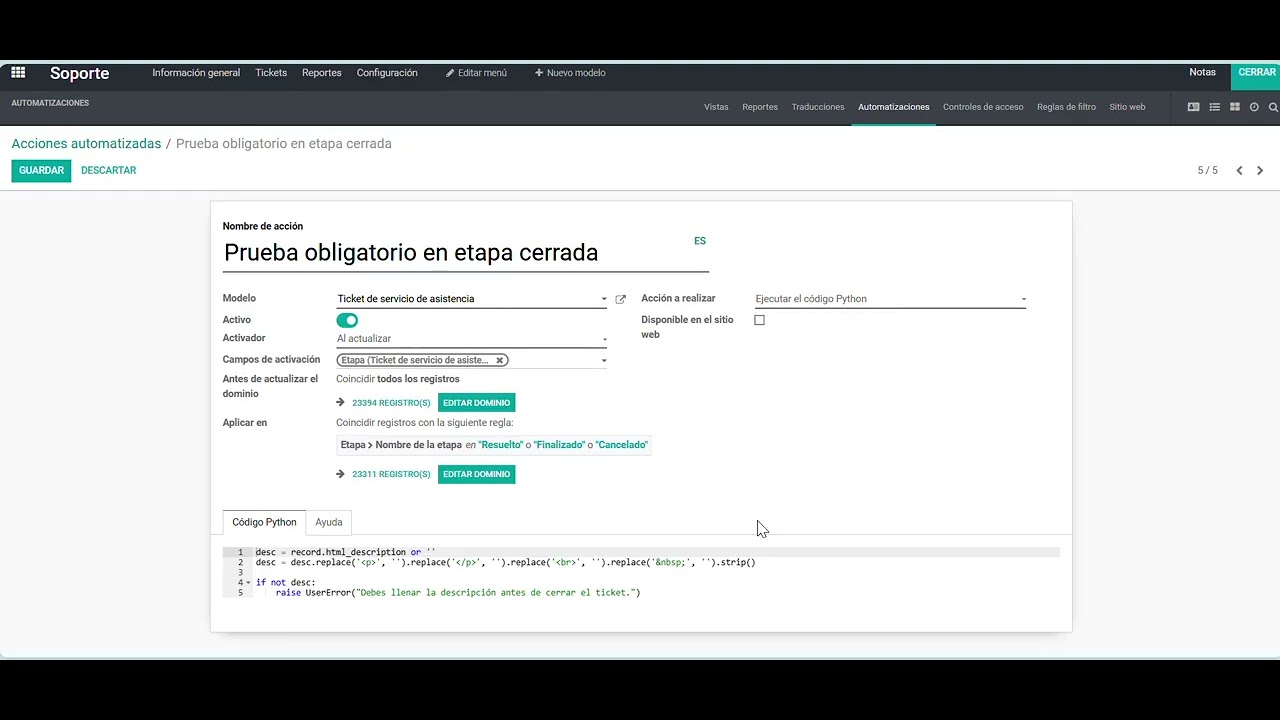Click the 5 / 5 pager counter

tap(1208, 171)
